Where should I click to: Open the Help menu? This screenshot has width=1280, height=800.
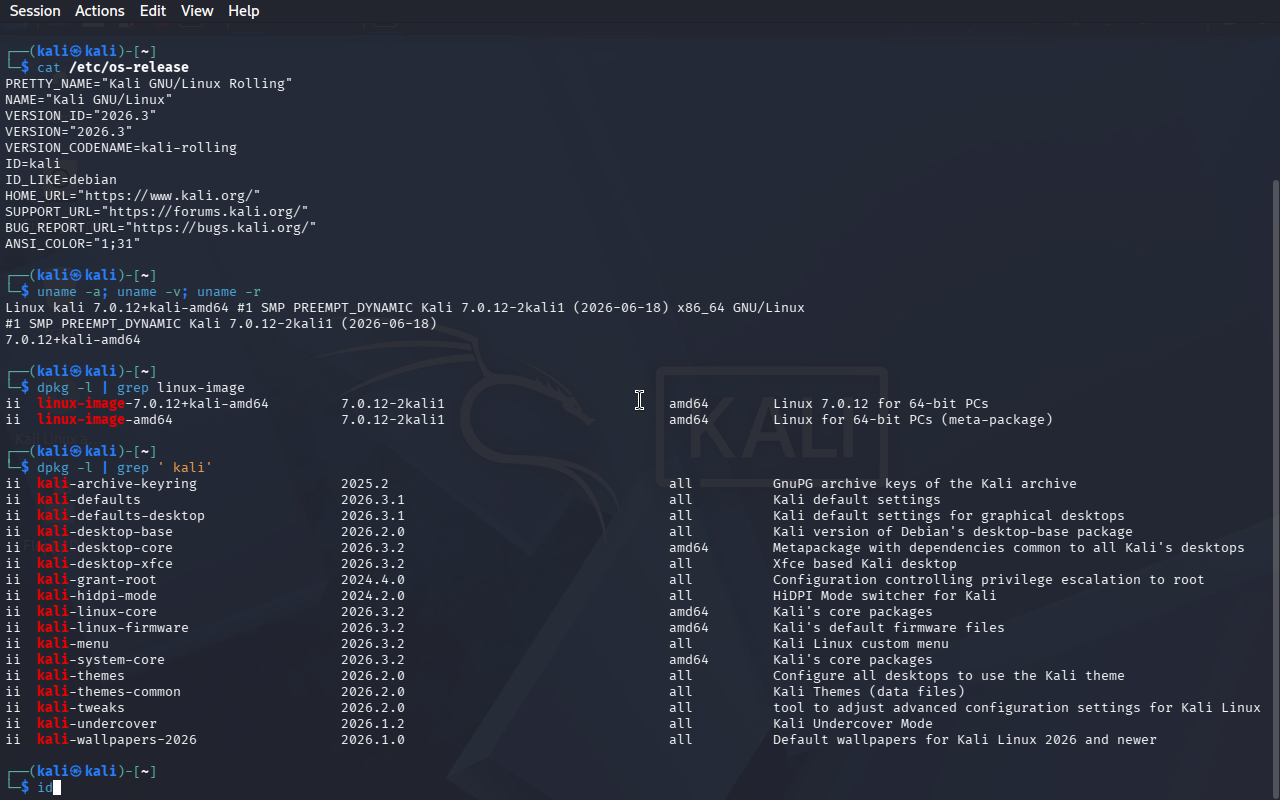coord(243,11)
